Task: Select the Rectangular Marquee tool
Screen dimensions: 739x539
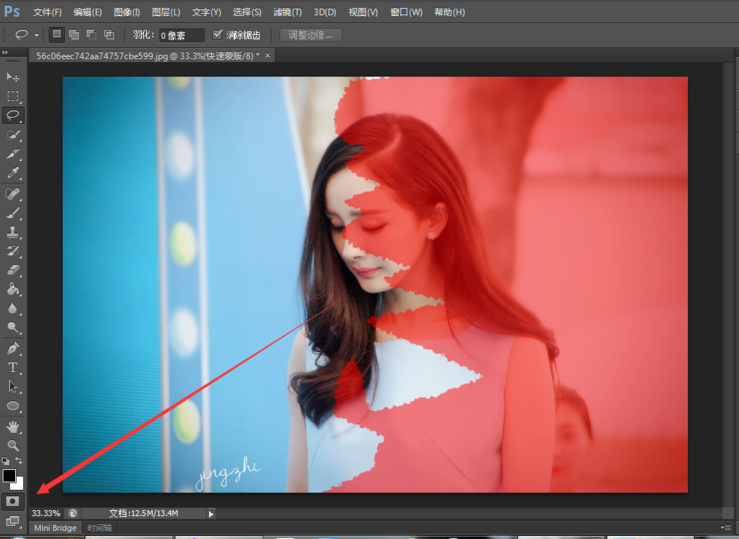Action: point(13,96)
